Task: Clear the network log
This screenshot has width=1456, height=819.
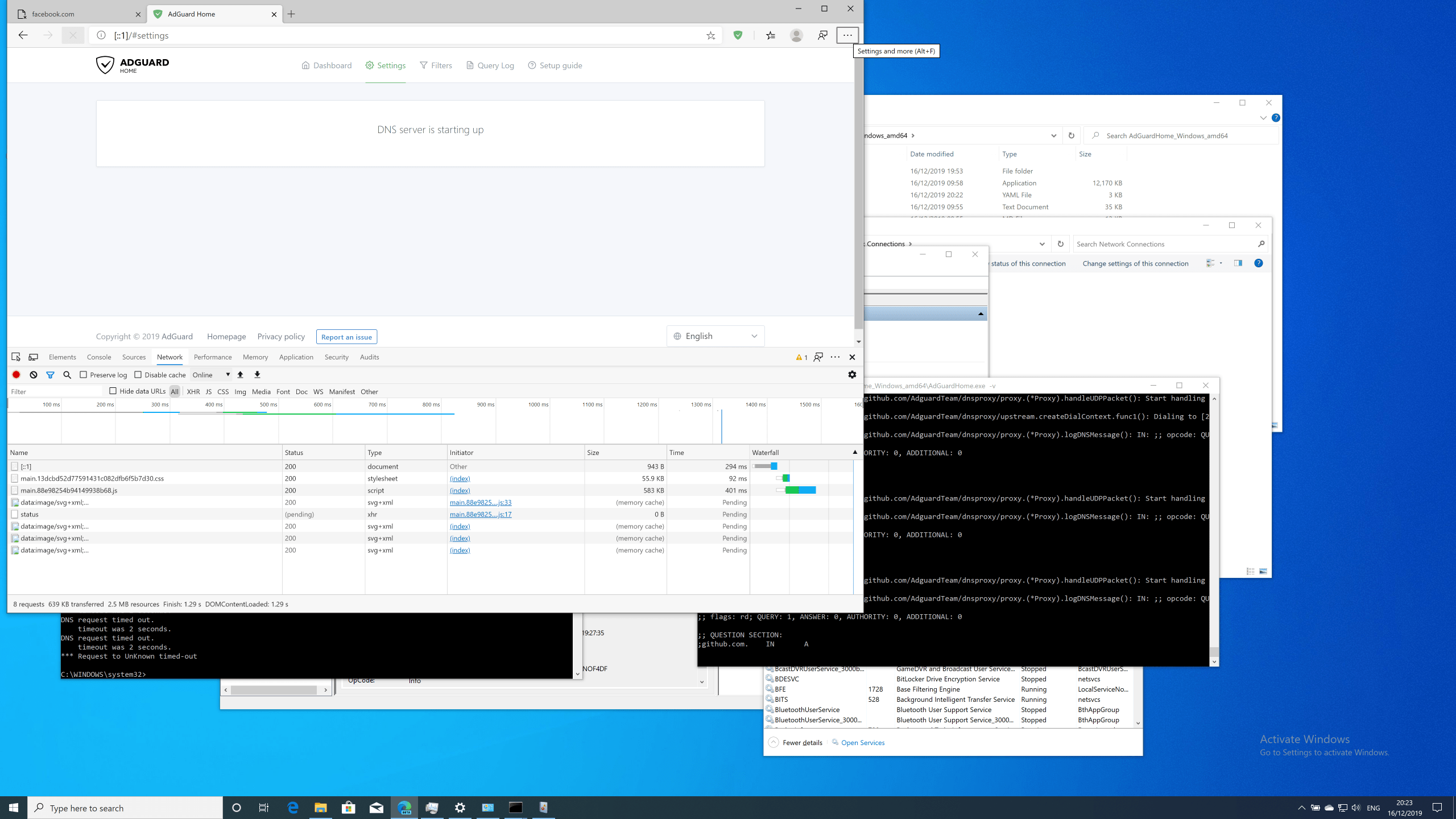Action: (x=34, y=375)
